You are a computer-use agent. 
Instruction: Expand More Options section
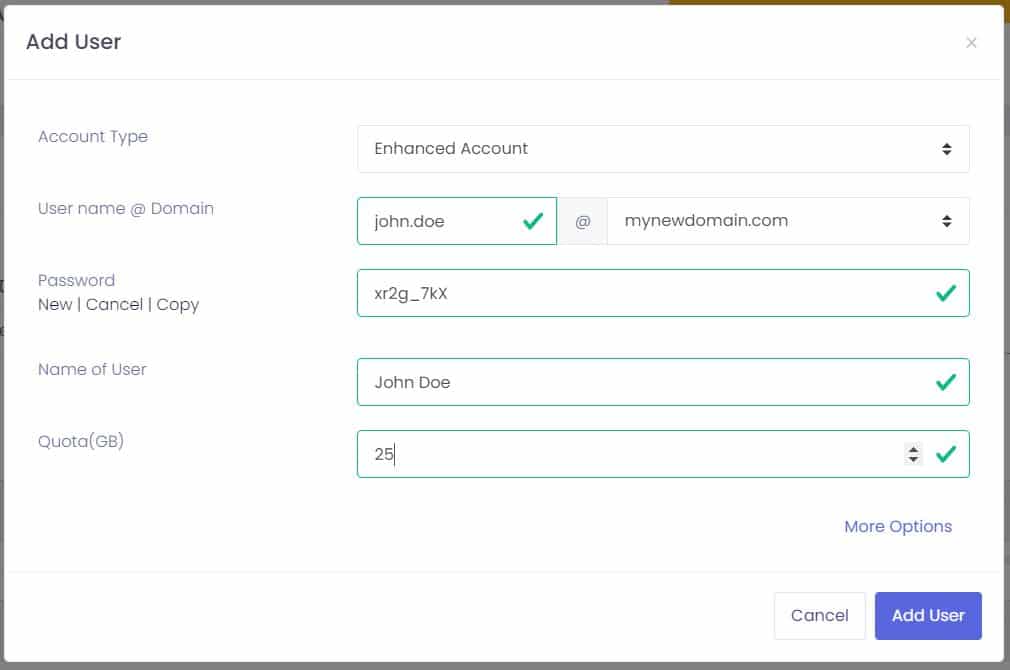pyautogui.click(x=897, y=526)
